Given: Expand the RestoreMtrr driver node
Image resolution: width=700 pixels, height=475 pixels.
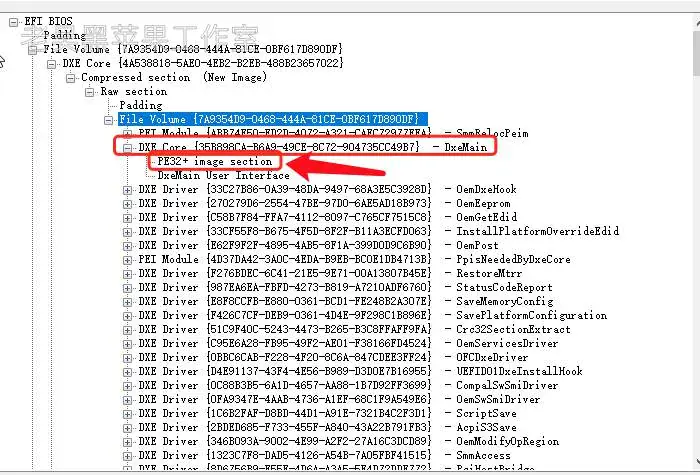Looking at the screenshot, I should tap(128, 274).
